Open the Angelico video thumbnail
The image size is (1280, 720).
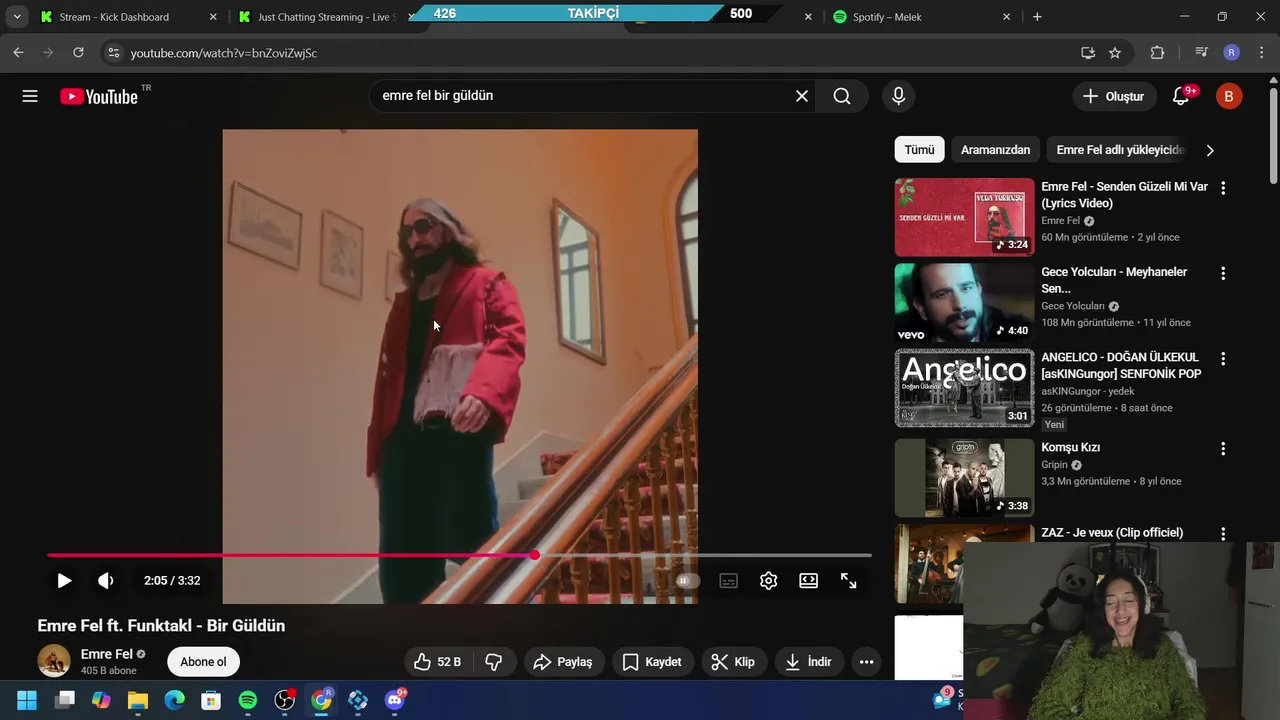964,388
